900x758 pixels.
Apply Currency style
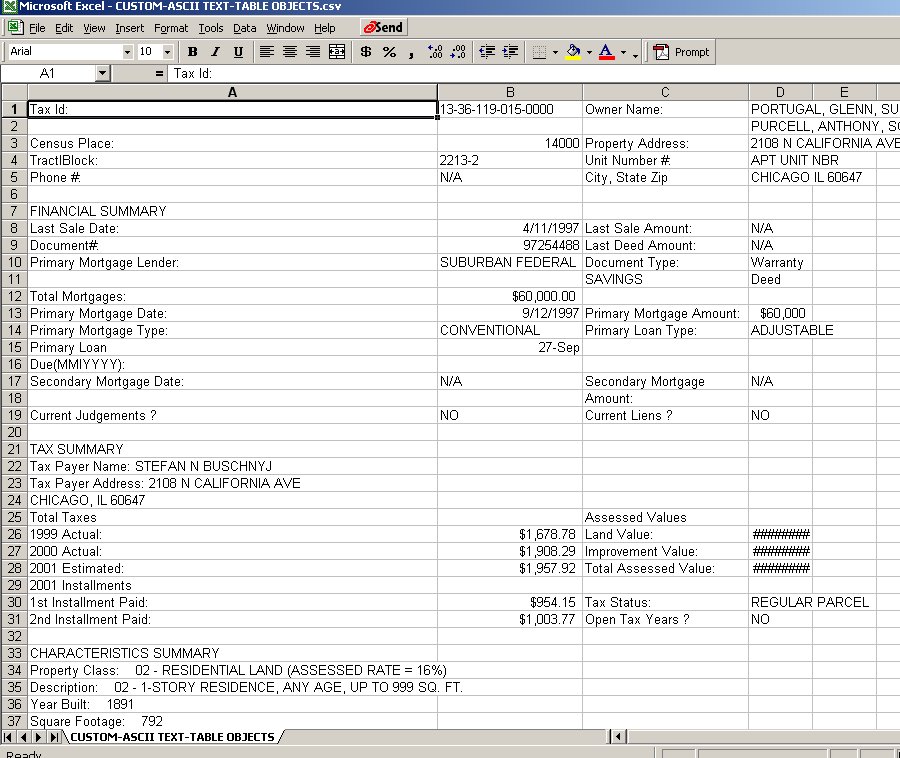point(366,52)
